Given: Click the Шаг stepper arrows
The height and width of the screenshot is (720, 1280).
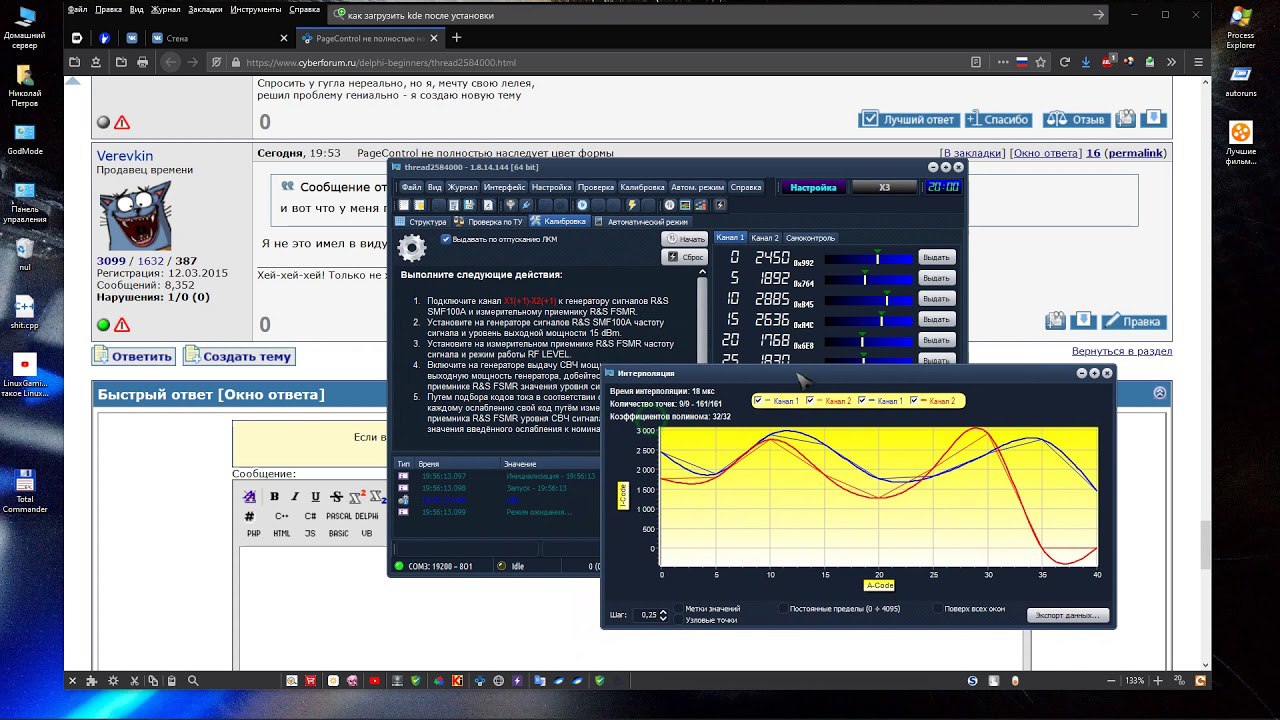Looking at the screenshot, I should (x=662, y=615).
